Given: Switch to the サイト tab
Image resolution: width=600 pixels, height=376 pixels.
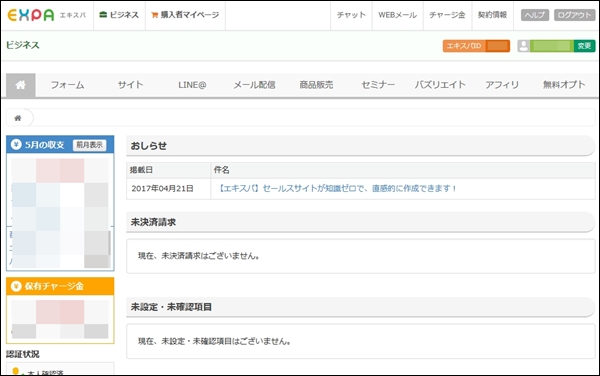Looking at the screenshot, I should pos(130,85).
